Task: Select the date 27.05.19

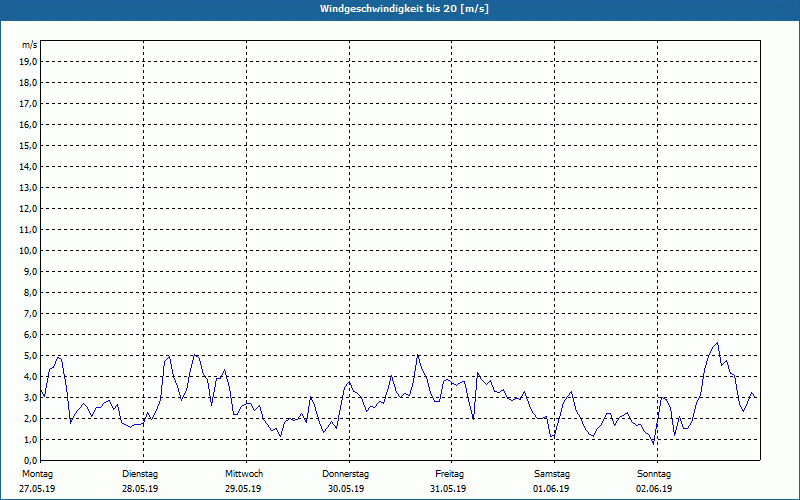Action: [37, 489]
